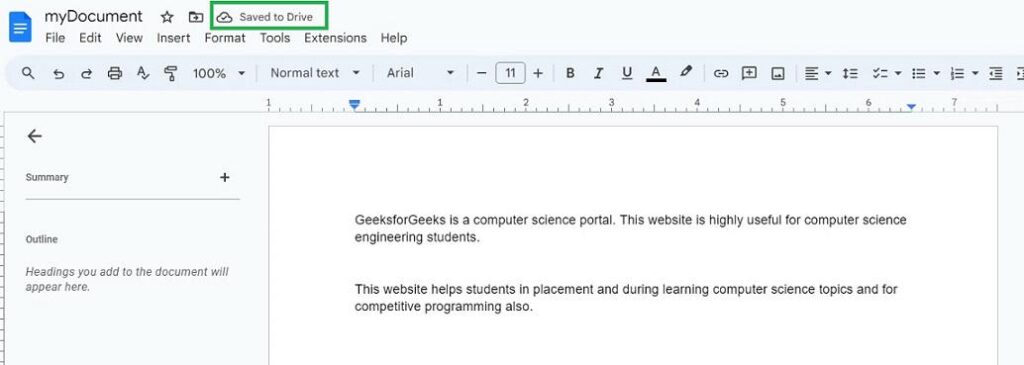Toggle italic formatting
The width and height of the screenshot is (1024, 365).
pos(598,73)
